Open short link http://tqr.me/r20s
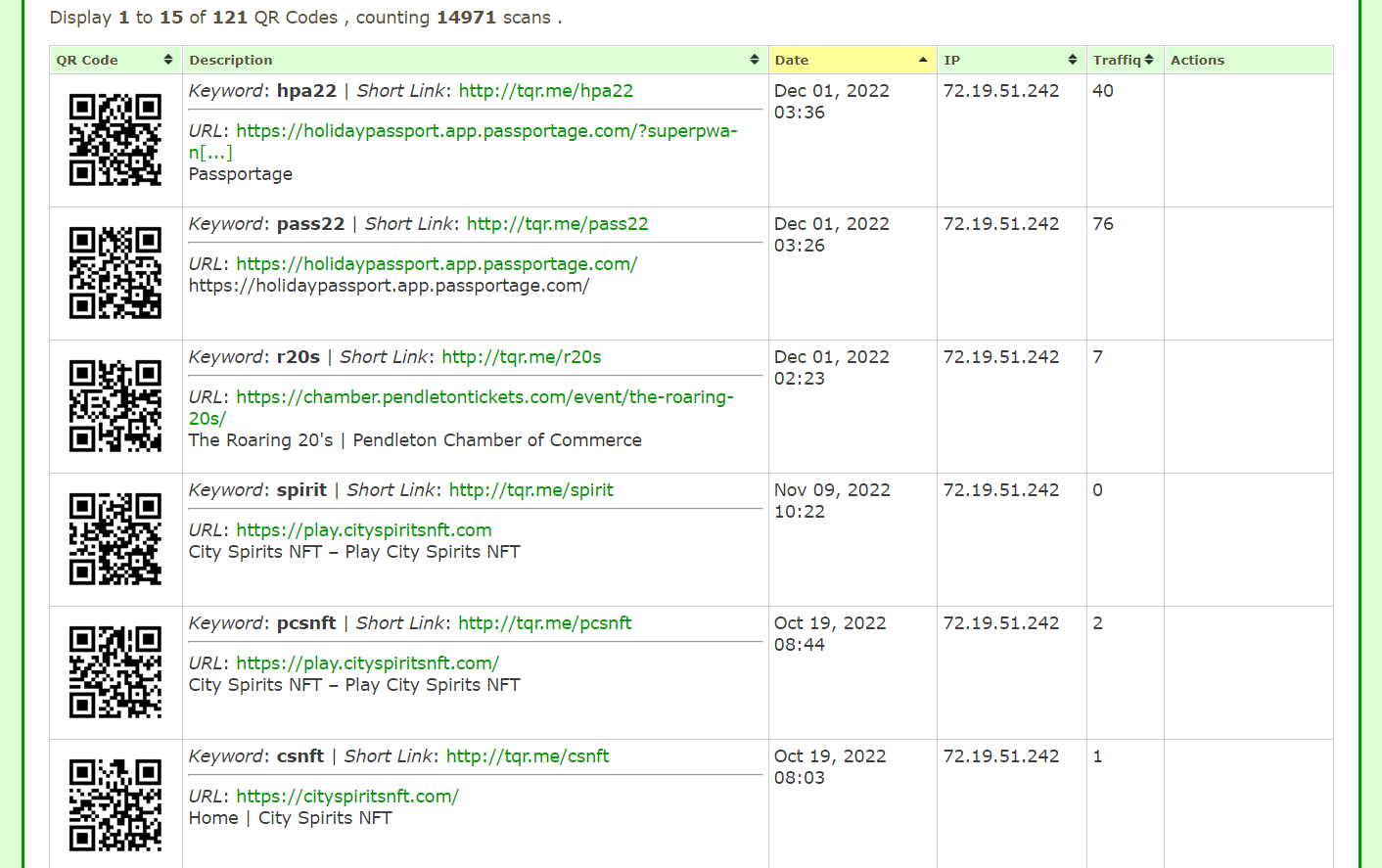The image size is (1382, 868). [522, 357]
